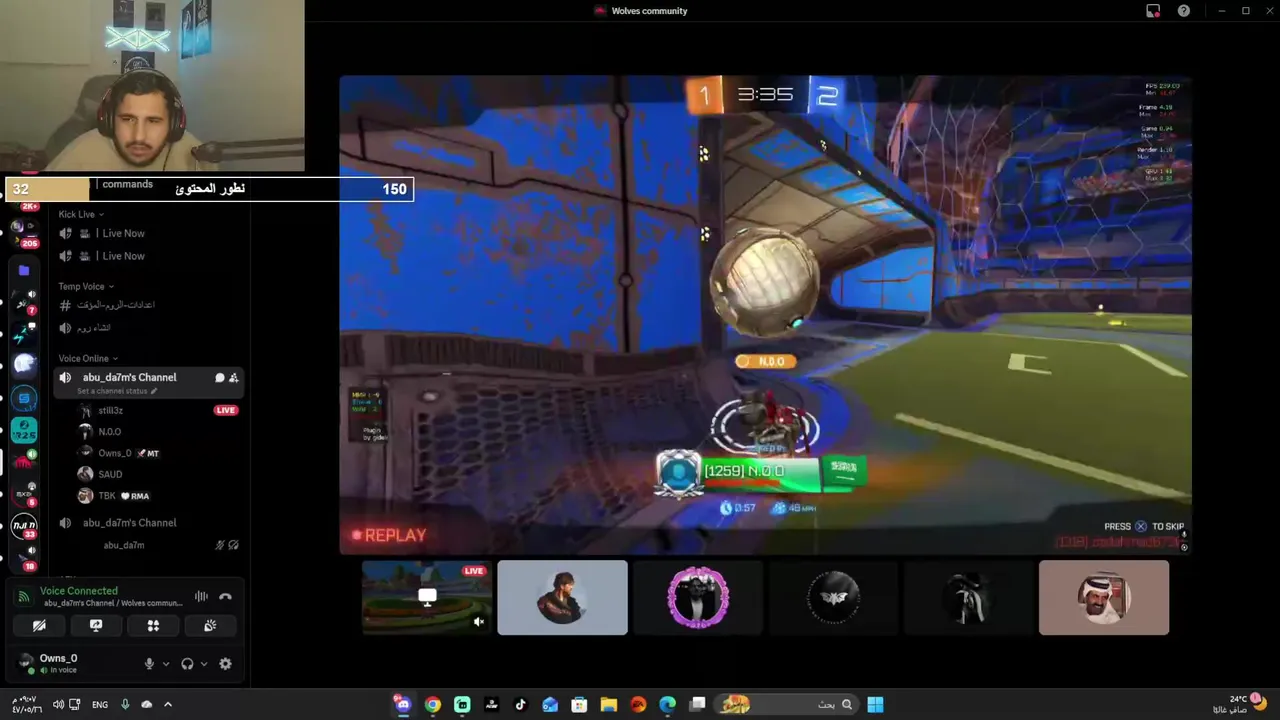Disconnect from voice using the hang-up icon
Image resolution: width=1280 pixels, height=720 pixels.
pos(225,597)
